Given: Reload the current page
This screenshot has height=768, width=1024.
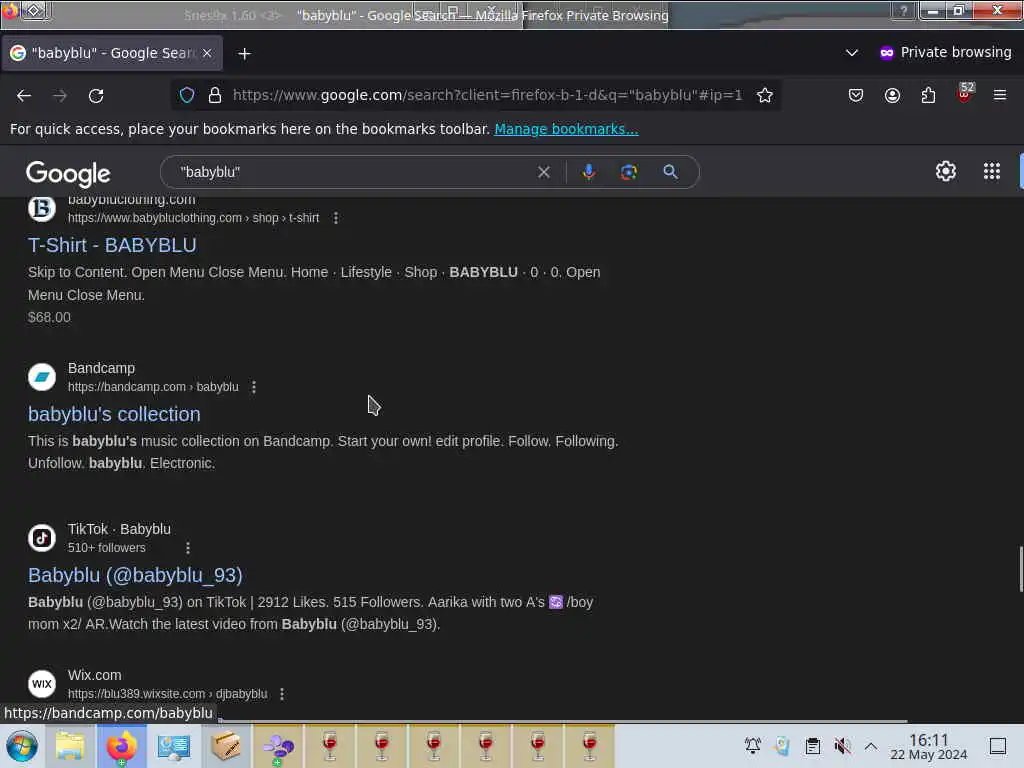Looking at the screenshot, I should click(x=96, y=95).
